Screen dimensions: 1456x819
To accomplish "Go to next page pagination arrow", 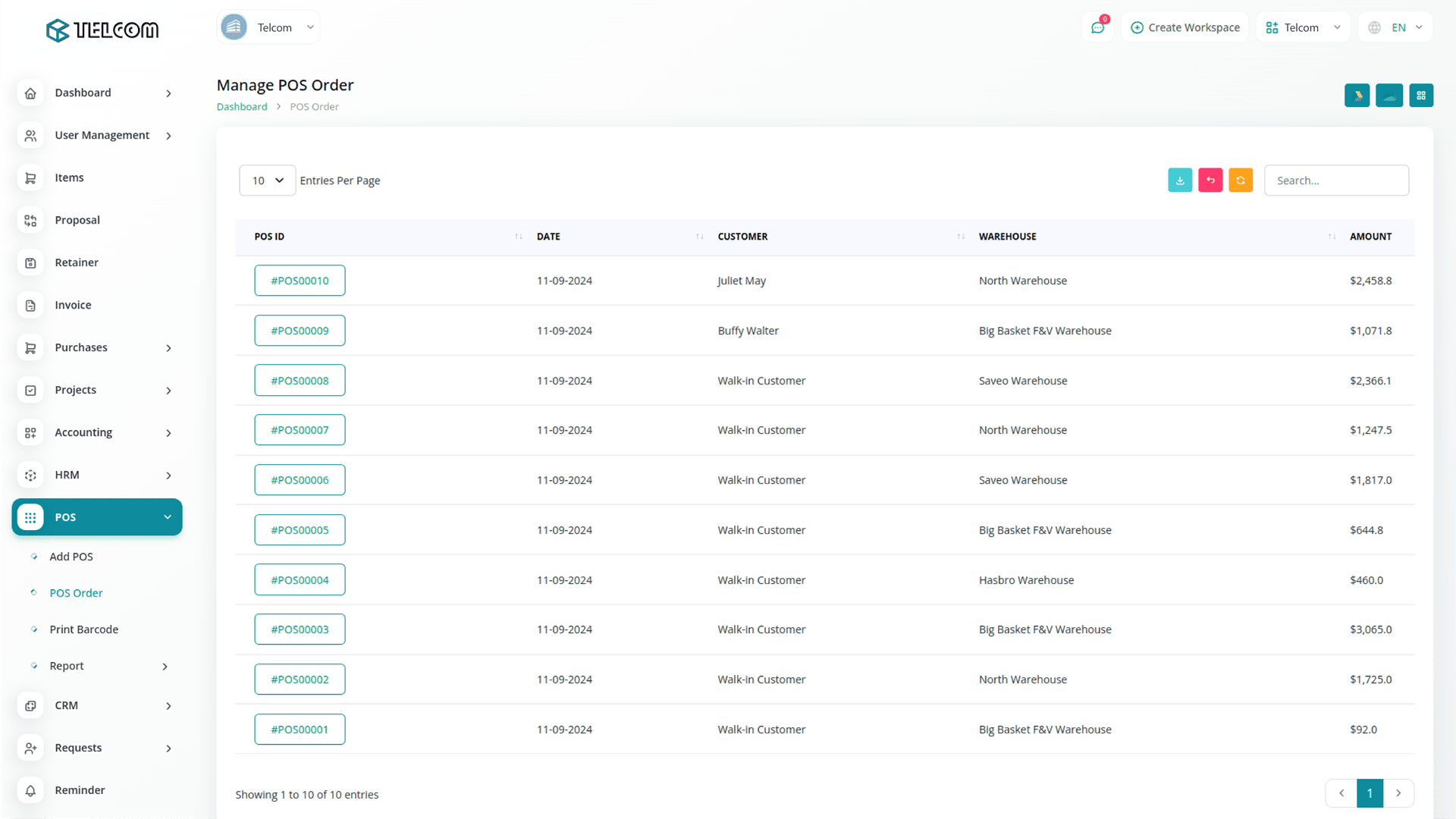I will click(1398, 793).
